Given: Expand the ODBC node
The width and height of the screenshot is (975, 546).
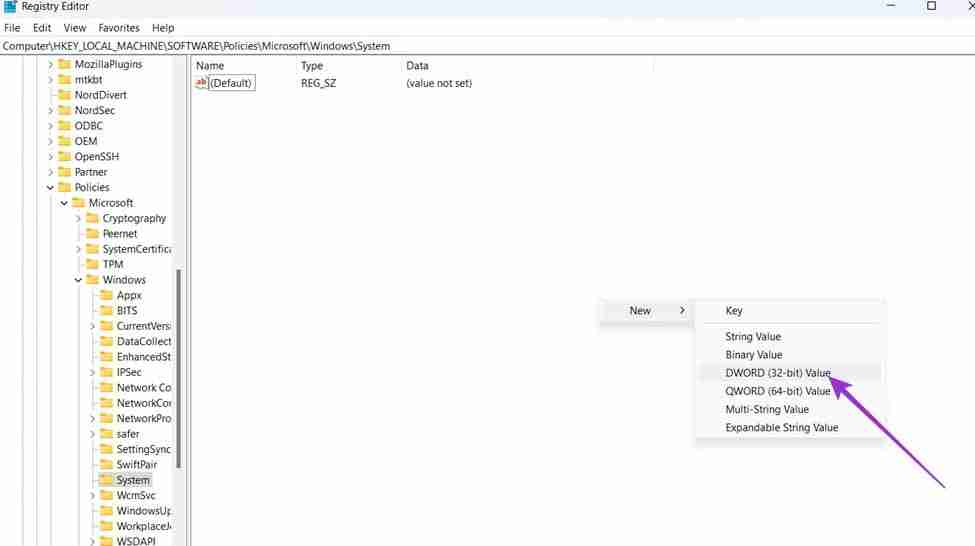Looking at the screenshot, I should (x=50, y=126).
